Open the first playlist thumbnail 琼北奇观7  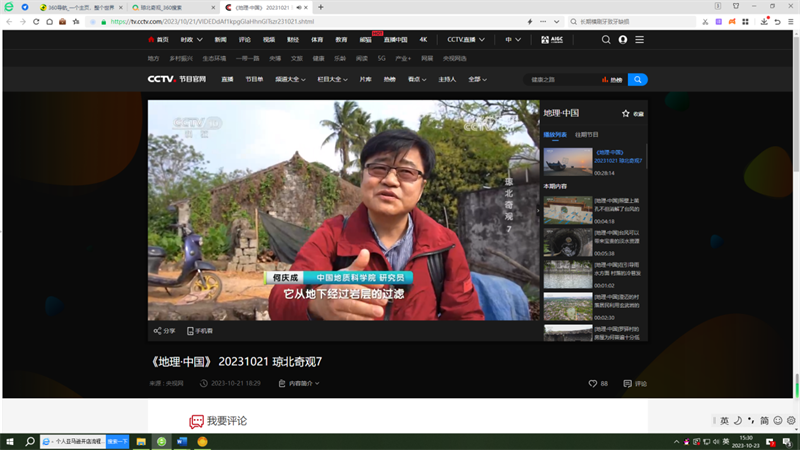click(568, 161)
